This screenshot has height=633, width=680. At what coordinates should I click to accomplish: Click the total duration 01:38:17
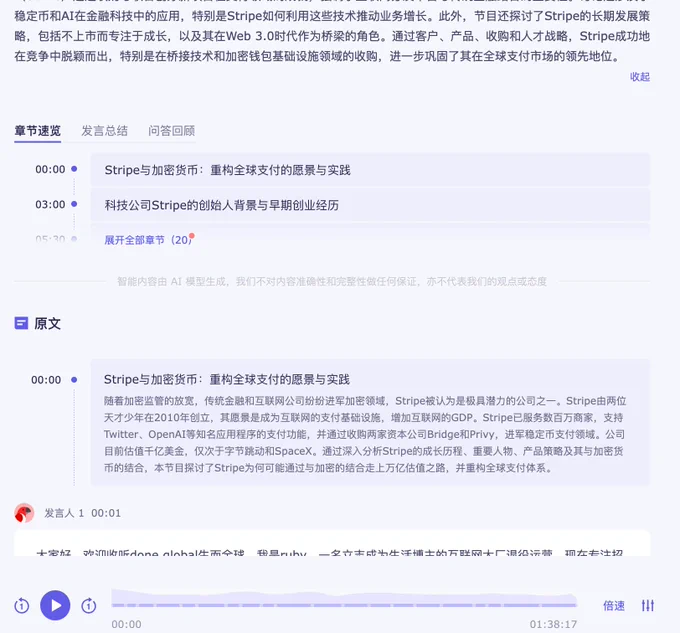[553, 624]
